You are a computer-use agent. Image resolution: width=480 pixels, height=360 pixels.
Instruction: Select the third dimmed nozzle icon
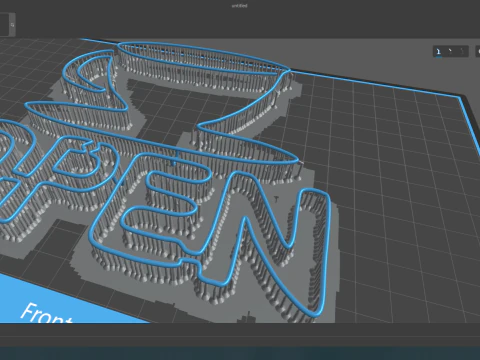(x=462, y=52)
